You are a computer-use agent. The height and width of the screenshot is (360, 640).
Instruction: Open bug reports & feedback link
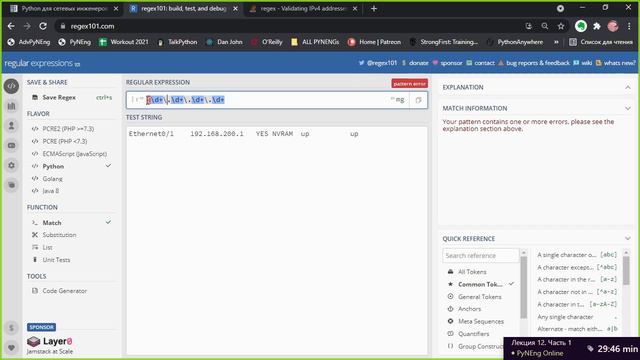[533, 63]
